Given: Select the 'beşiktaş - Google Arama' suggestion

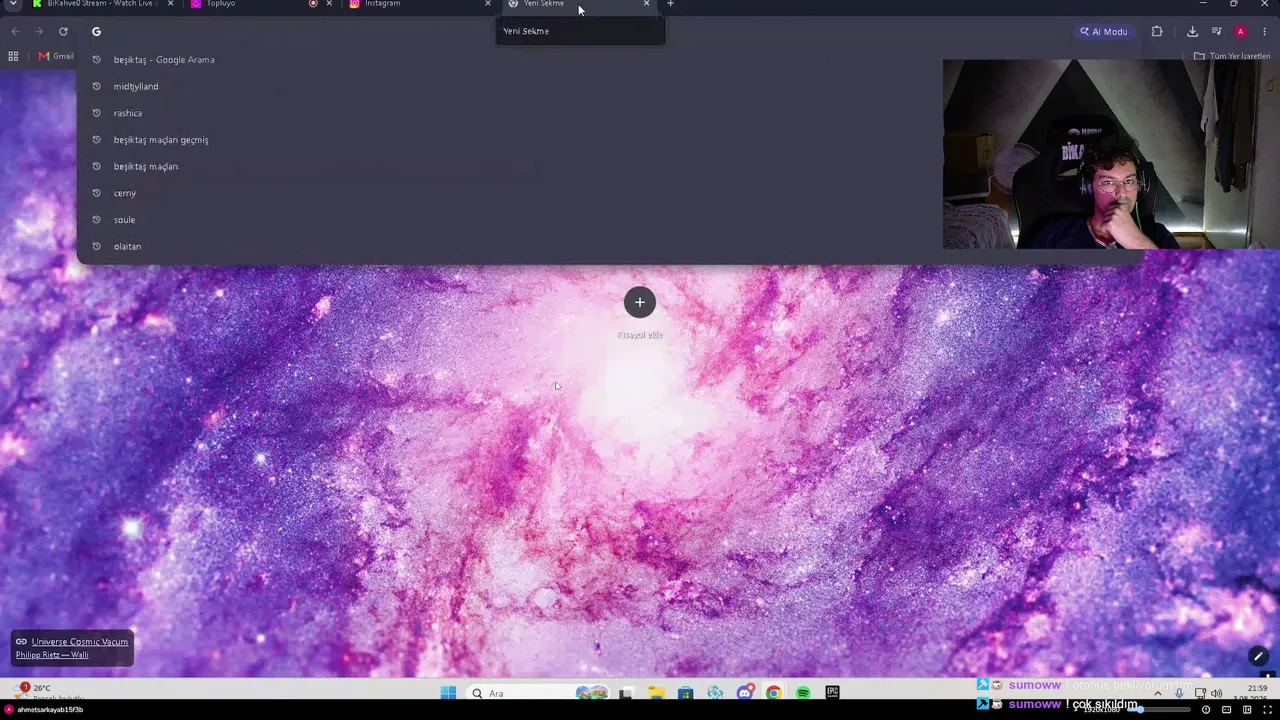Looking at the screenshot, I should [609, 60].
